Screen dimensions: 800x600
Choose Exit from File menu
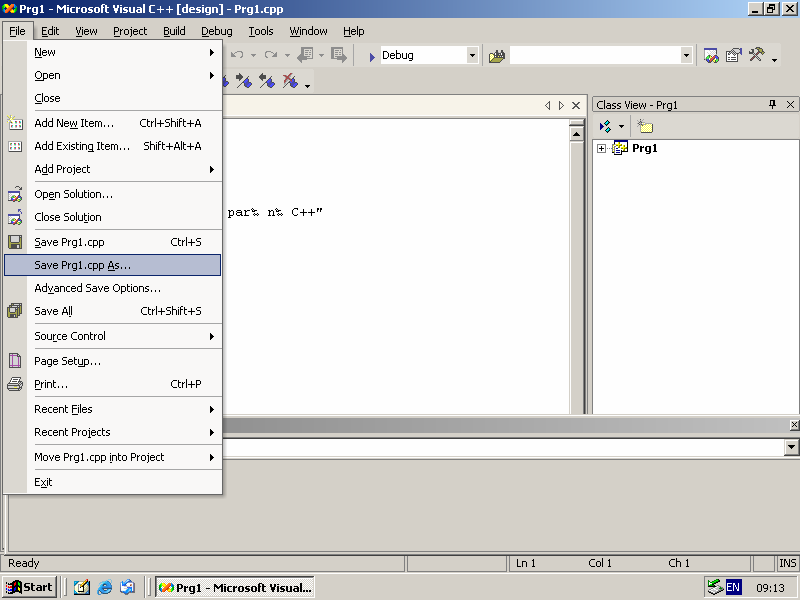point(113,482)
